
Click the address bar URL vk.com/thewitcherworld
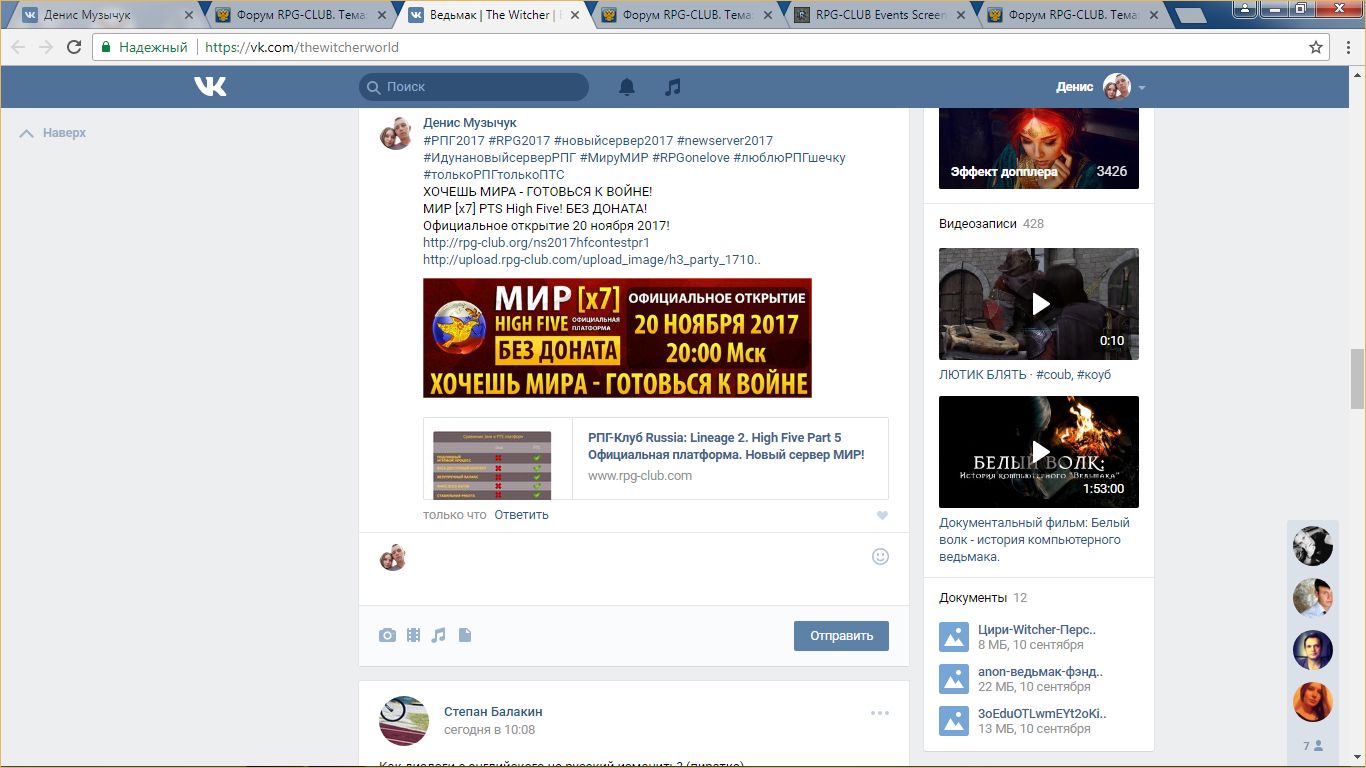(302, 47)
